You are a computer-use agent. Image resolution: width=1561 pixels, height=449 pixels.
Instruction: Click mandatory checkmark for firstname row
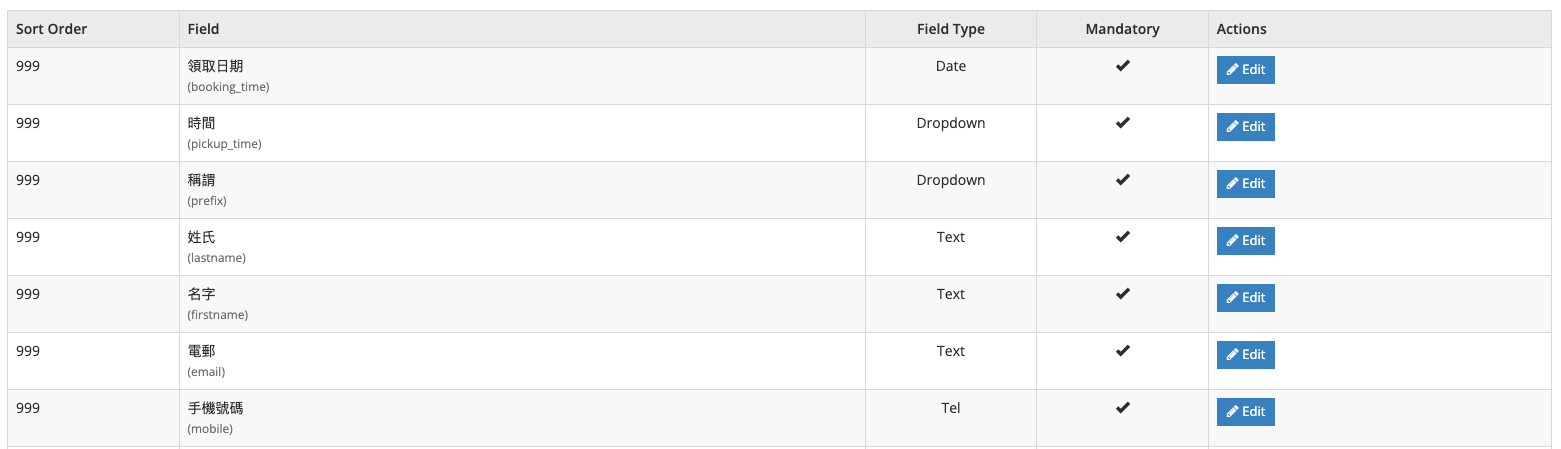coord(1123,294)
